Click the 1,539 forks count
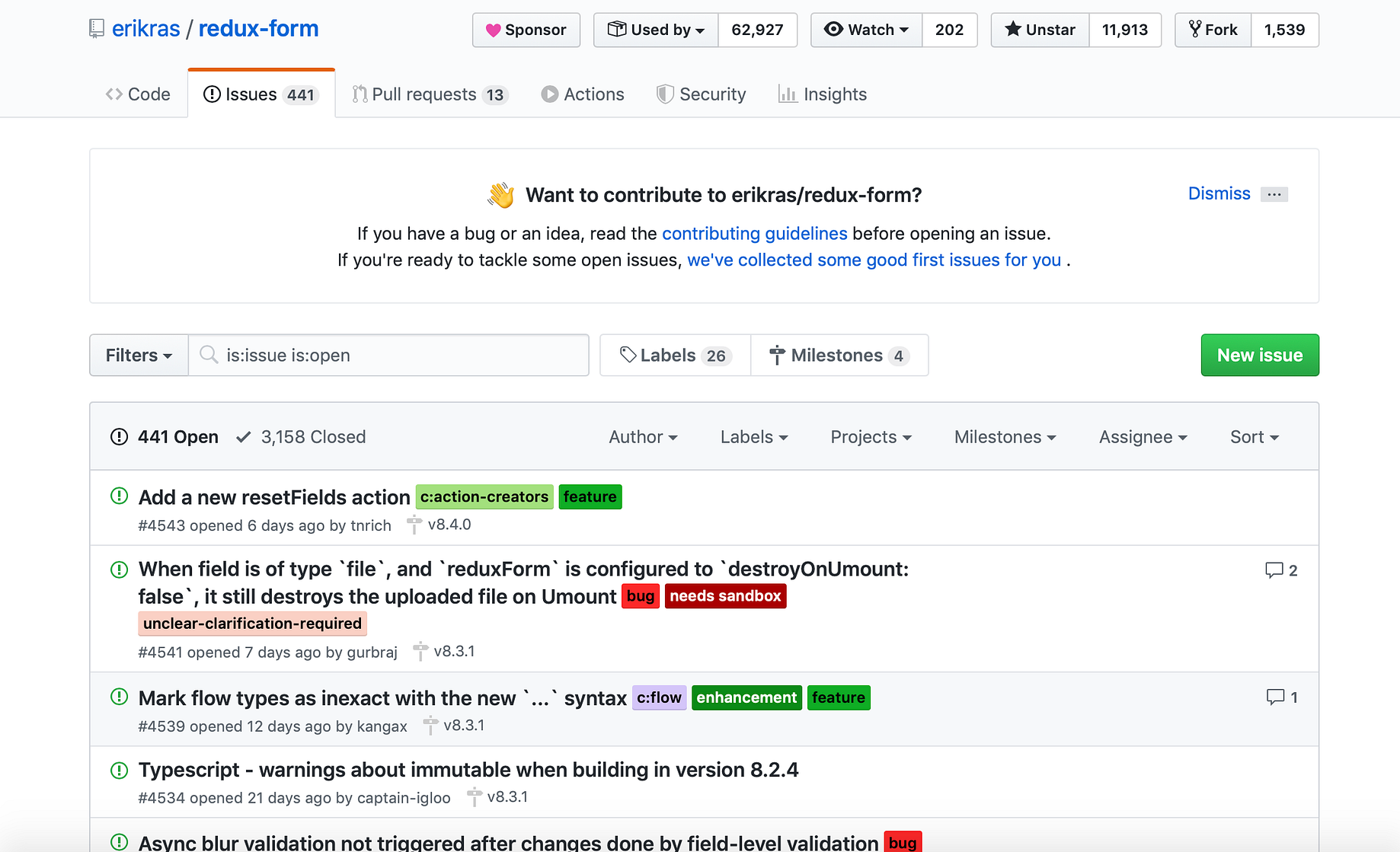 (x=1284, y=30)
